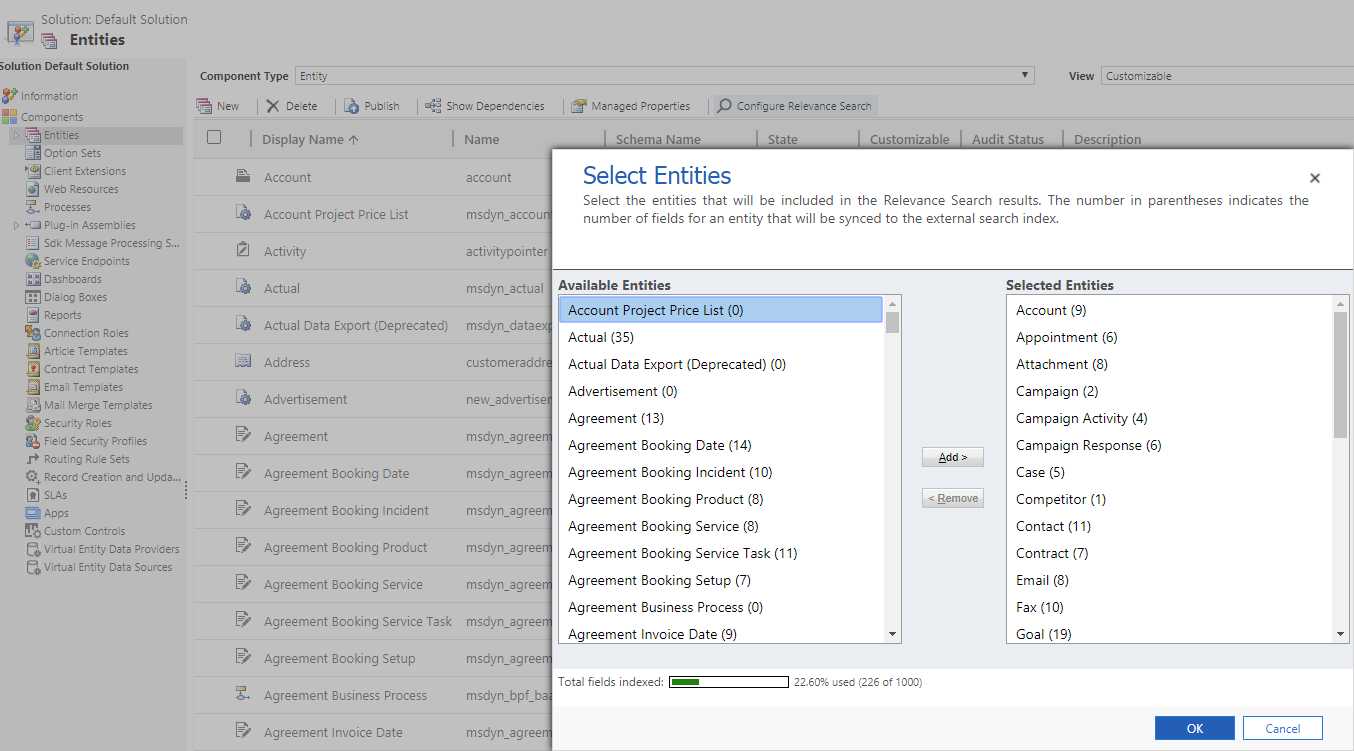Click the Delete X icon

pos(273,106)
